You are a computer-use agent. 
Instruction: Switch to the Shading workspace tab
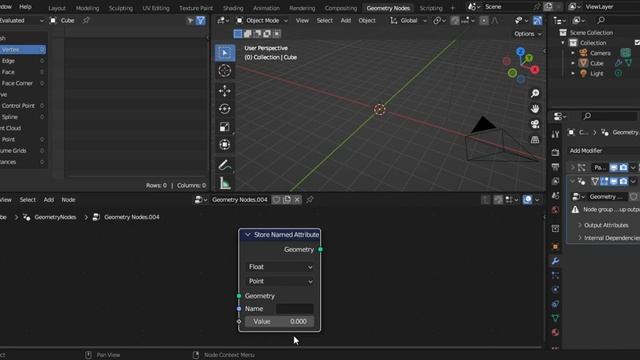click(x=233, y=8)
